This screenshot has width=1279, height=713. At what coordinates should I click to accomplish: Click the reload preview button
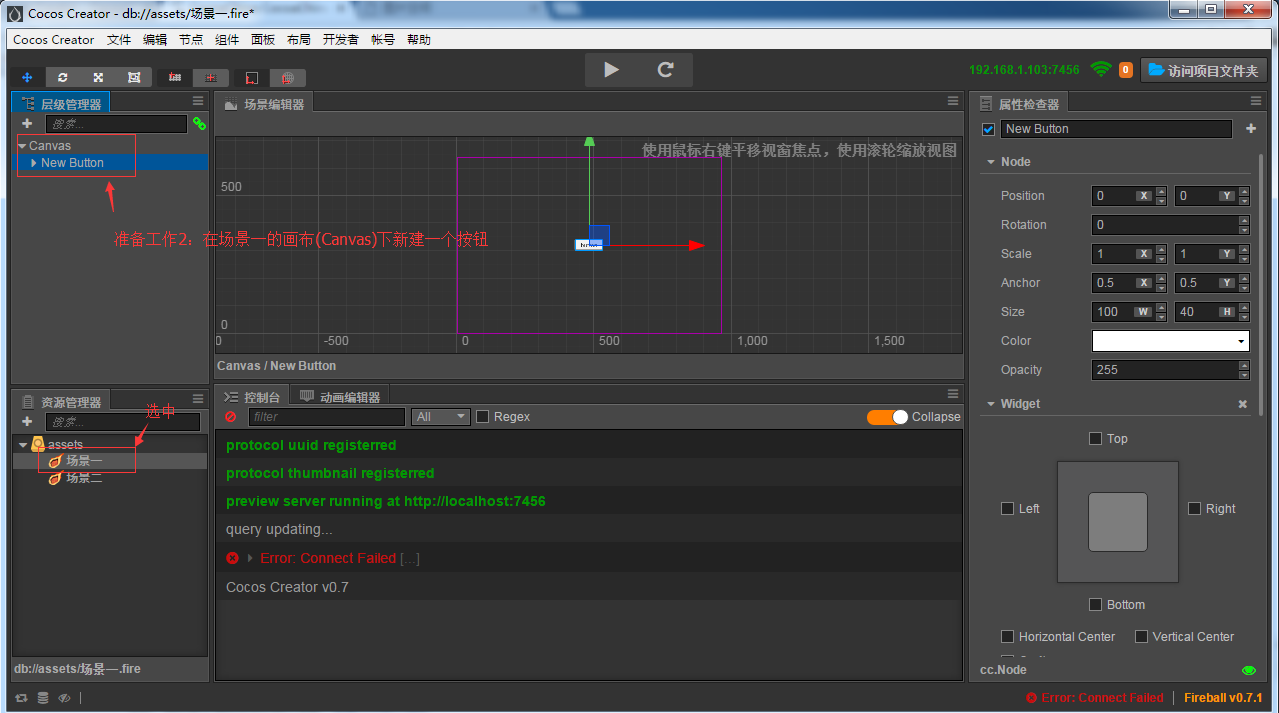(x=666, y=70)
